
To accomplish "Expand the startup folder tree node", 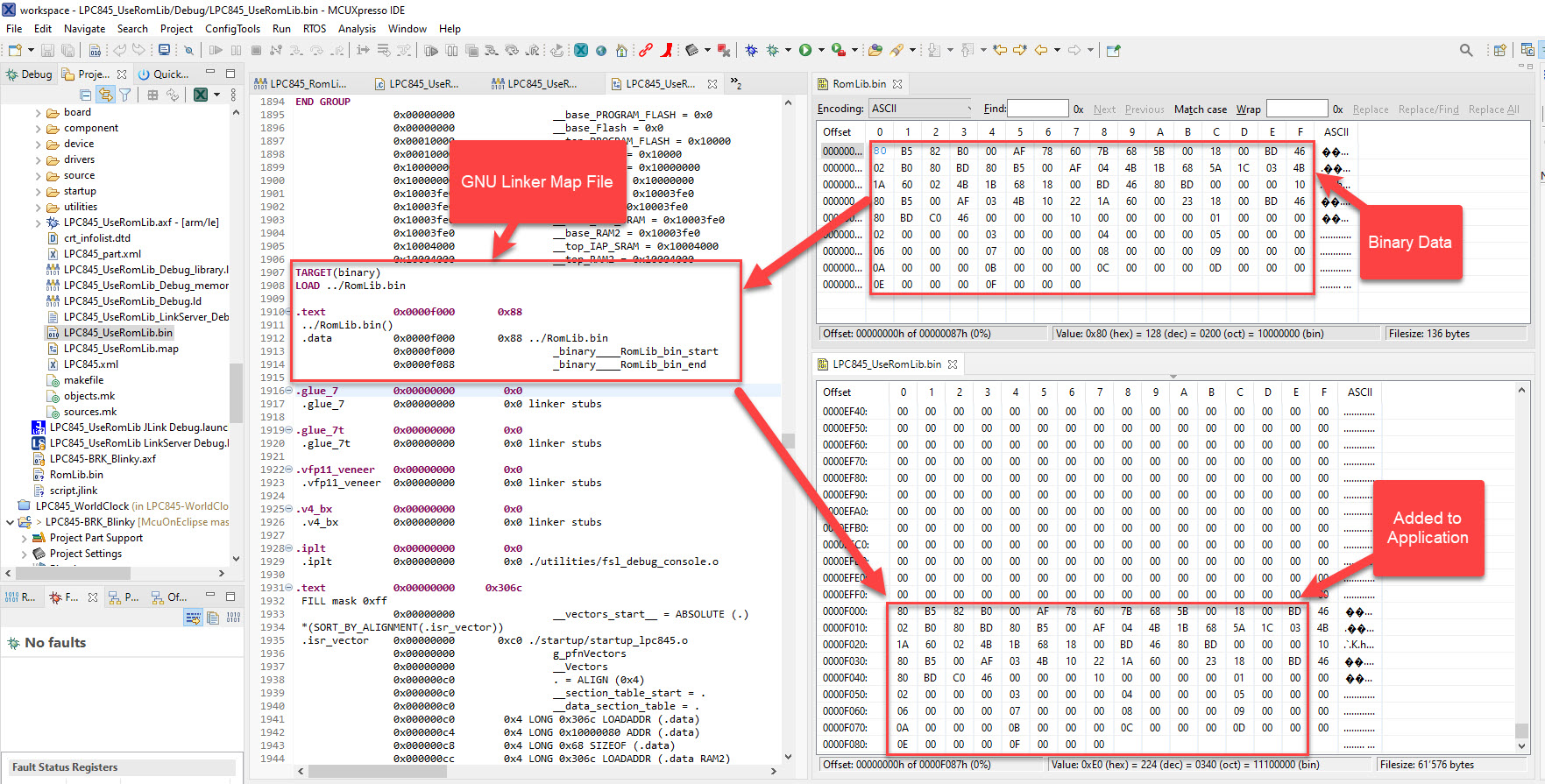I will pos(39,192).
